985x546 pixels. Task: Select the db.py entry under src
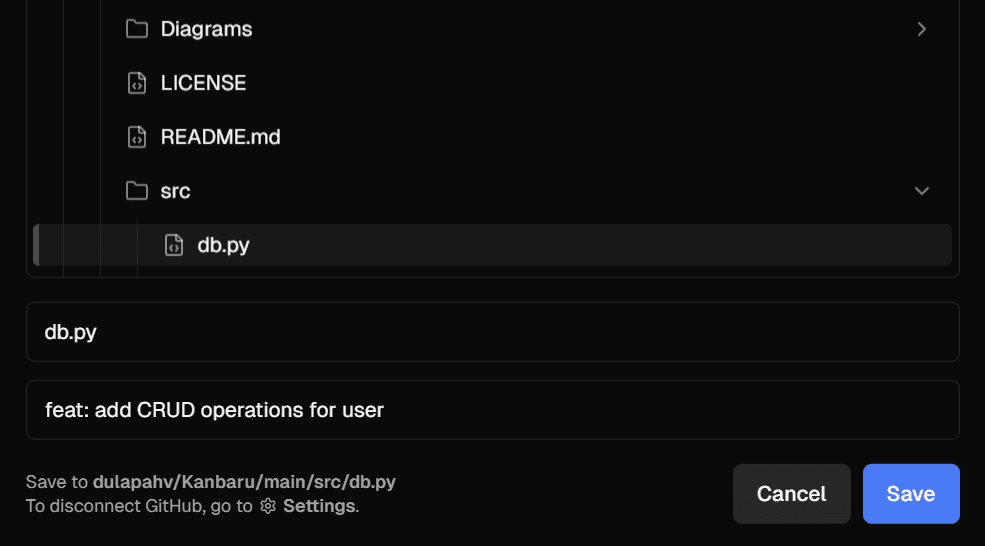pos(223,244)
